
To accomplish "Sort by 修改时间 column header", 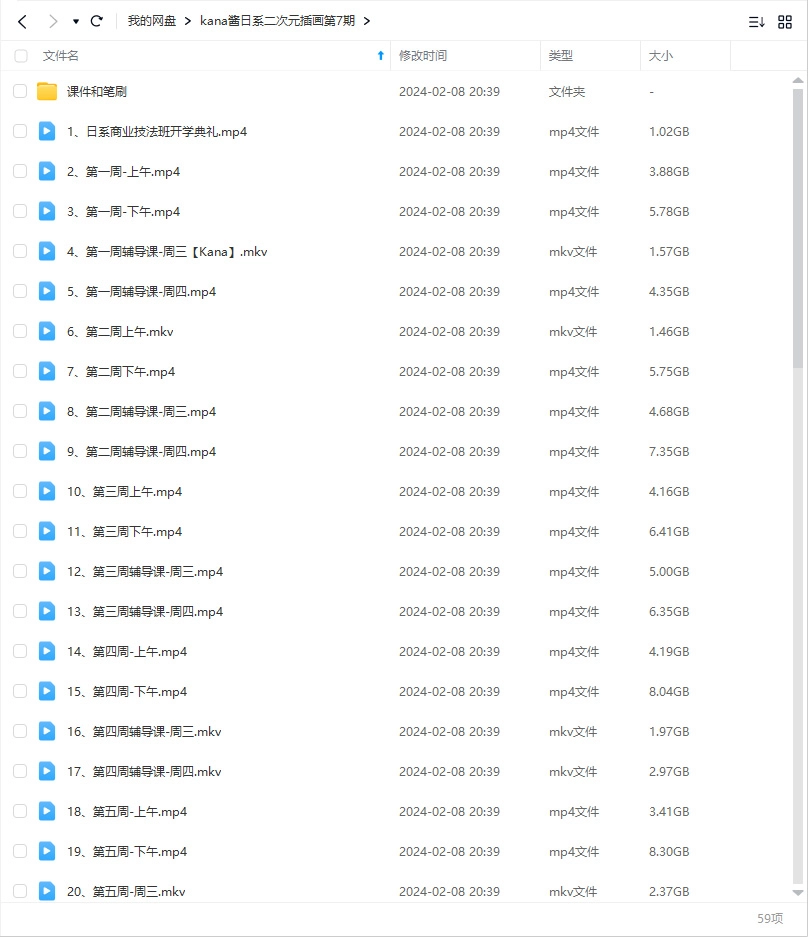I will [x=423, y=56].
